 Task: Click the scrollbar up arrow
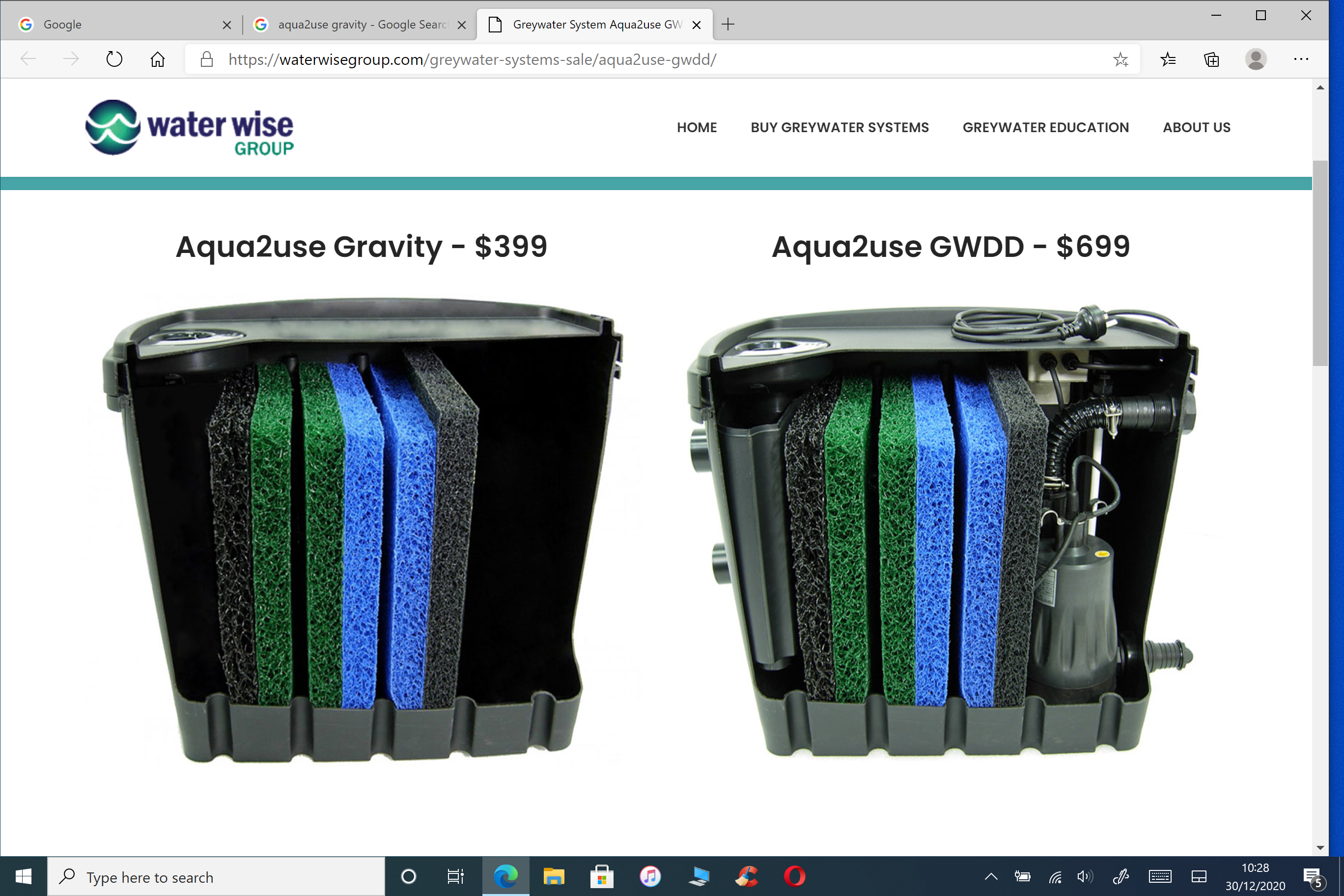(x=1320, y=87)
